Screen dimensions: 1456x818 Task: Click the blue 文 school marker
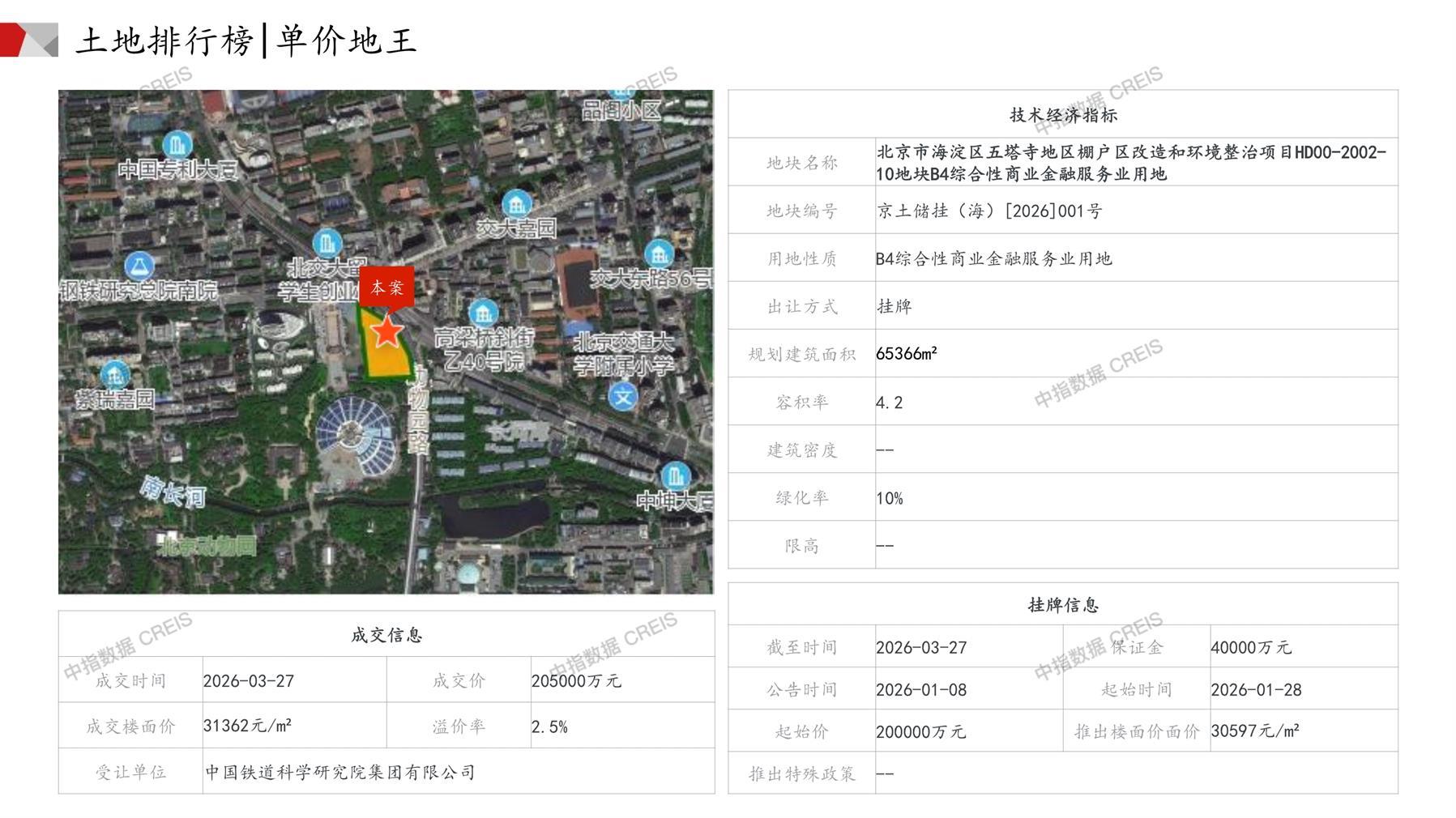[x=623, y=397]
